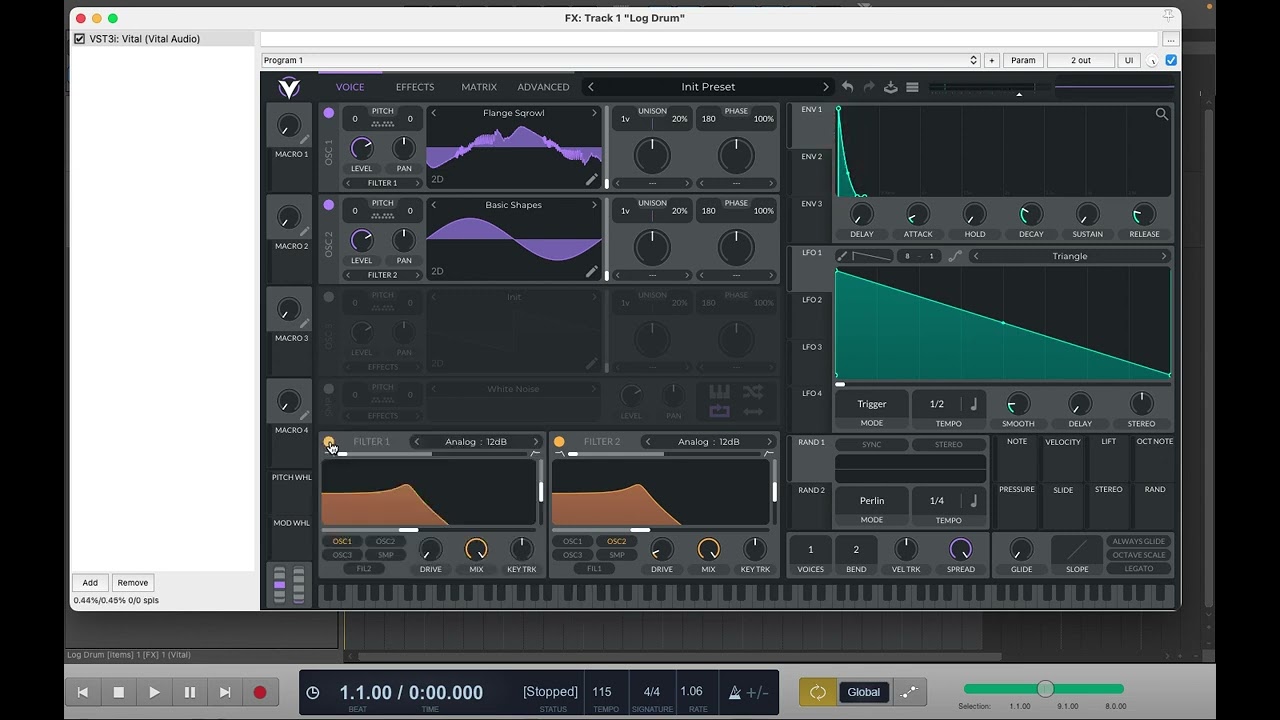Image resolution: width=1280 pixels, height=720 pixels.
Task: Switch to the MATRIX tab
Action: 479,87
